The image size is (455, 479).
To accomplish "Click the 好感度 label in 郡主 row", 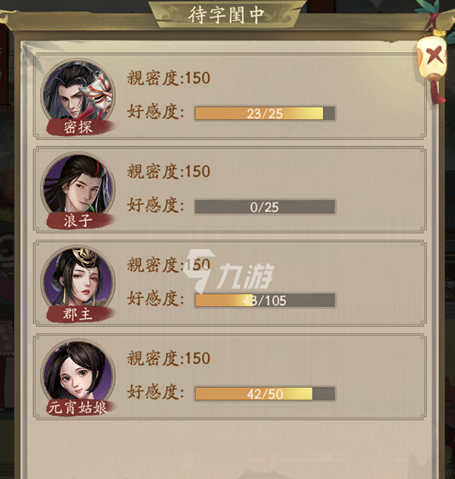I will [x=155, y=298].
